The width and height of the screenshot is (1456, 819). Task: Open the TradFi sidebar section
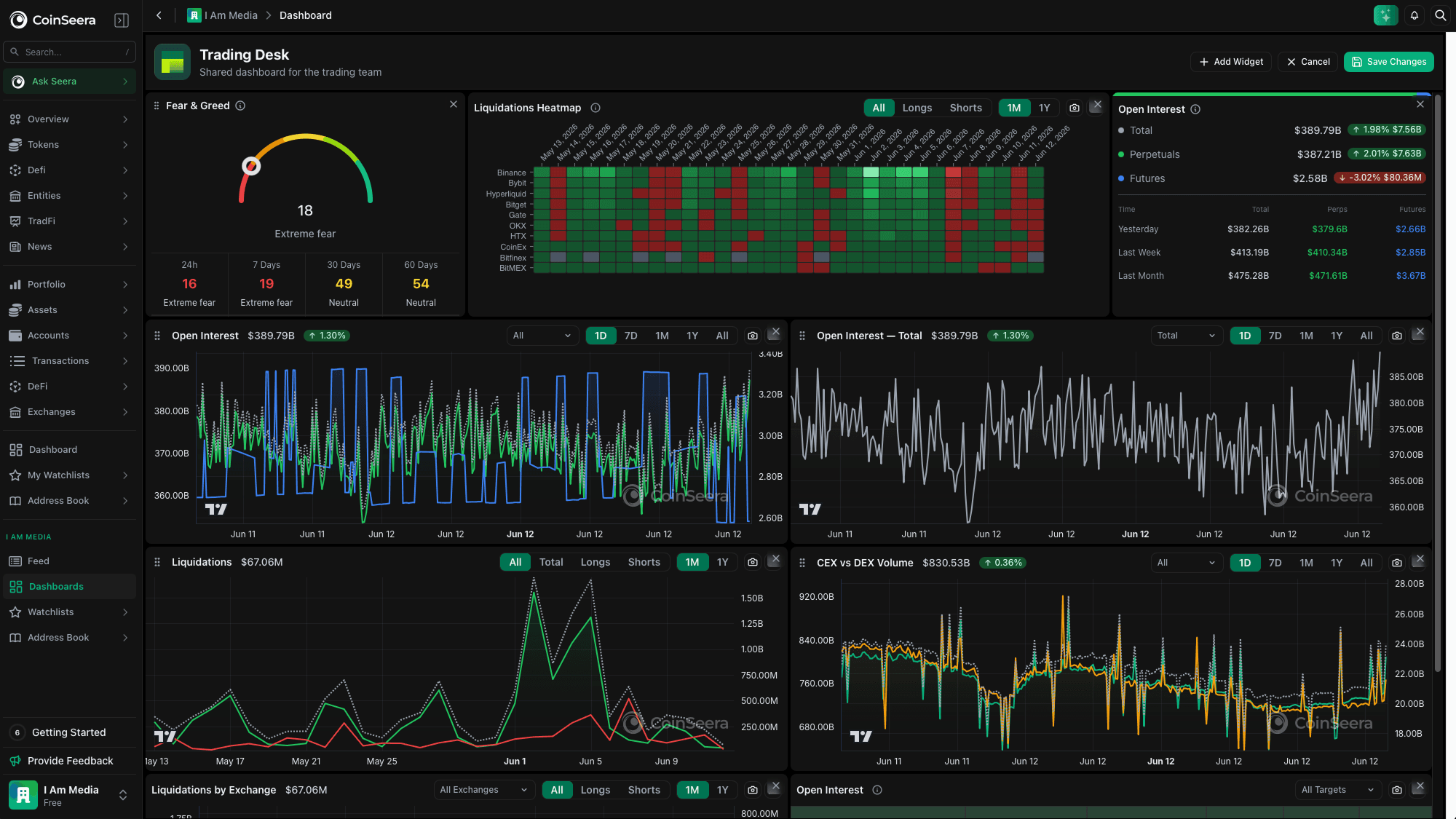pyautogui.click(x=69, y=221)
